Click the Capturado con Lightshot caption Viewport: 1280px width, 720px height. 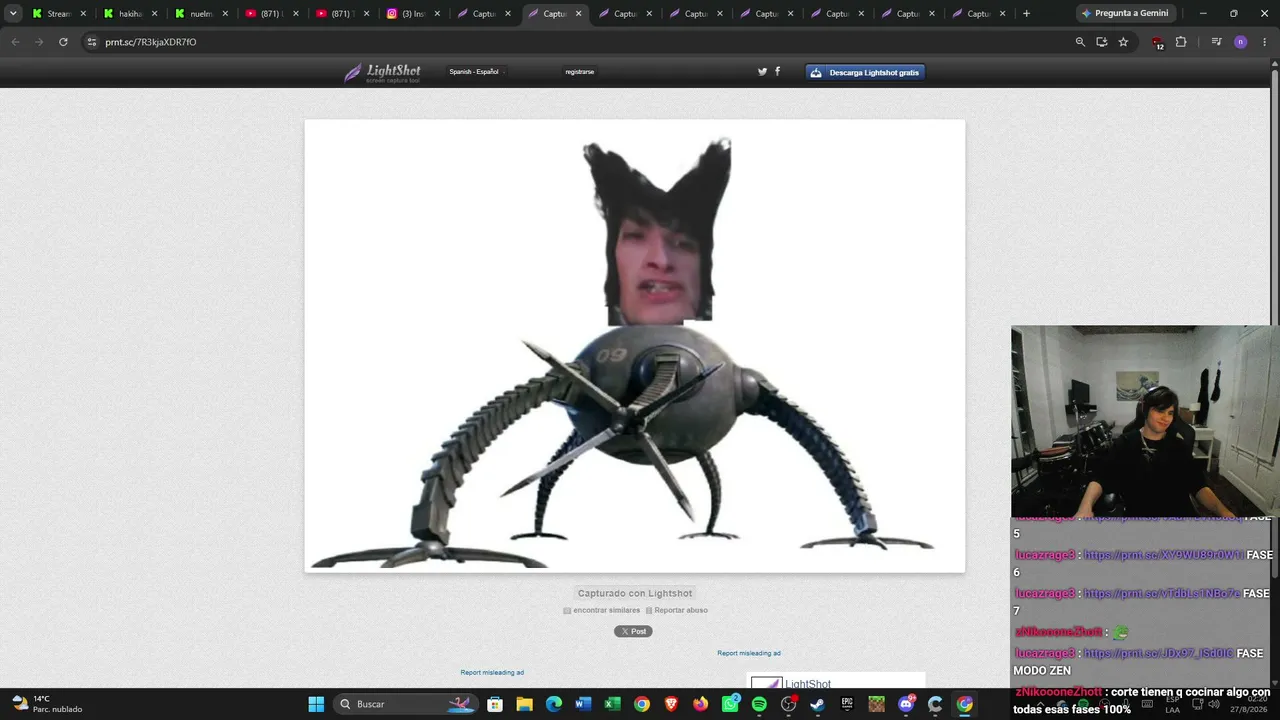click(635, 593)
